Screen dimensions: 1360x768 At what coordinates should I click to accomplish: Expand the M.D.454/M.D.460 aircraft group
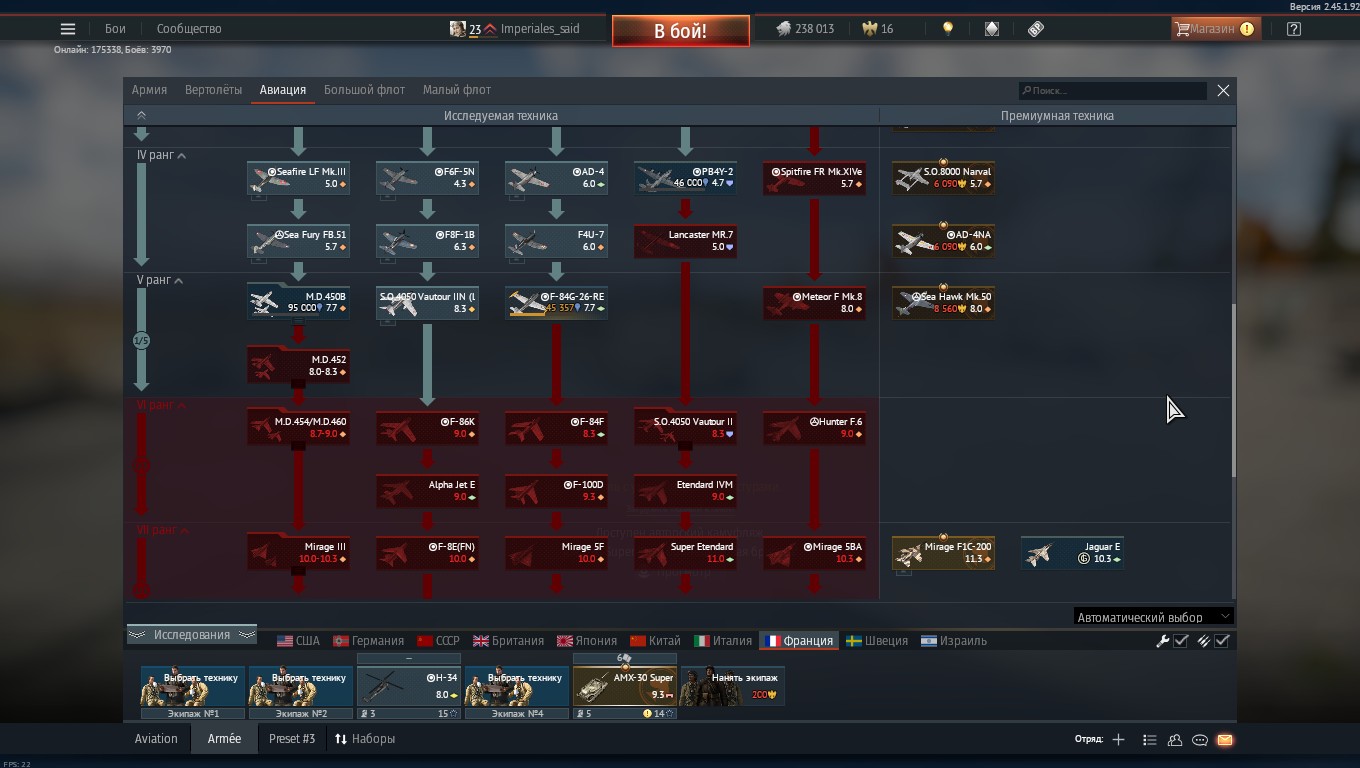298,428
